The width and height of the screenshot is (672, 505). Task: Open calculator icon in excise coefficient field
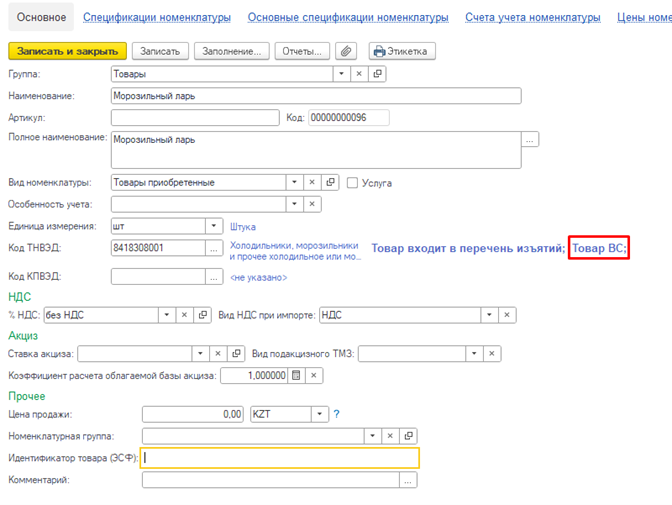(x=295, y=375)
